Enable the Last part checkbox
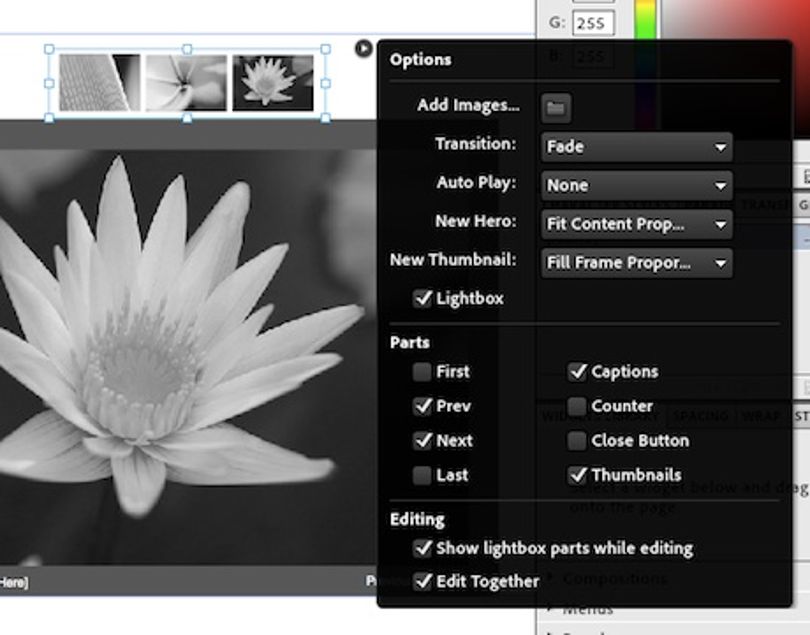The width and height of the screenshot is (810, 635). 422,475
